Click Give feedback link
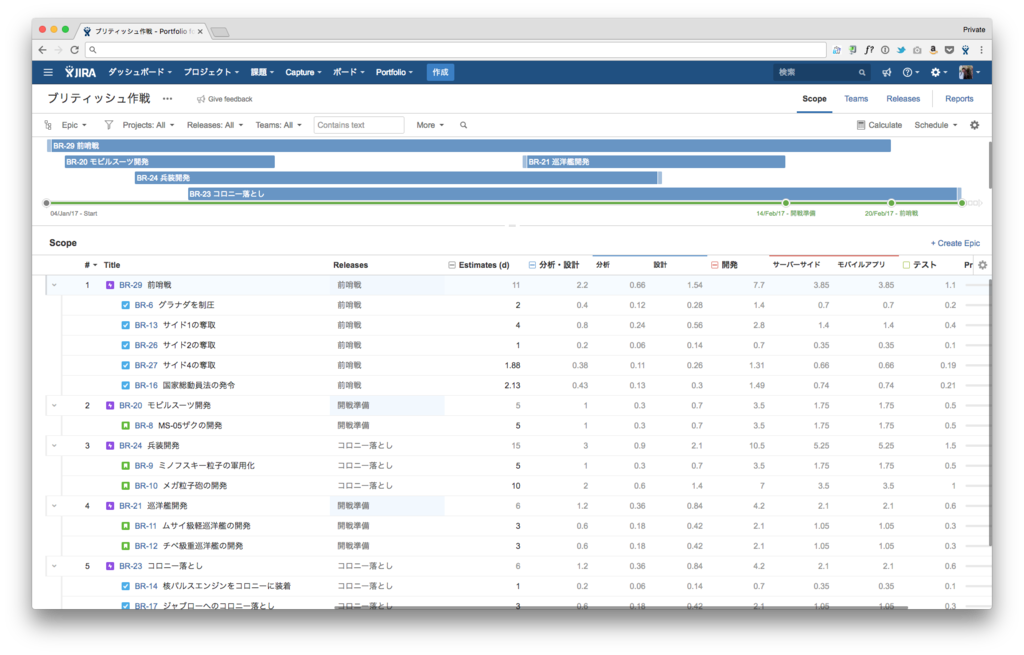 (225, 99)
